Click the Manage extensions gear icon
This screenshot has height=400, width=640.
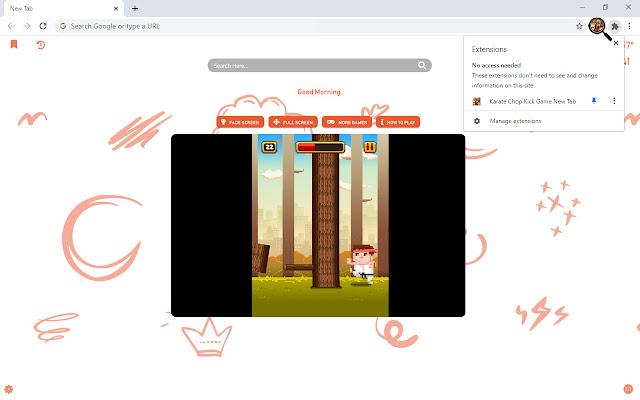point(477,121)
